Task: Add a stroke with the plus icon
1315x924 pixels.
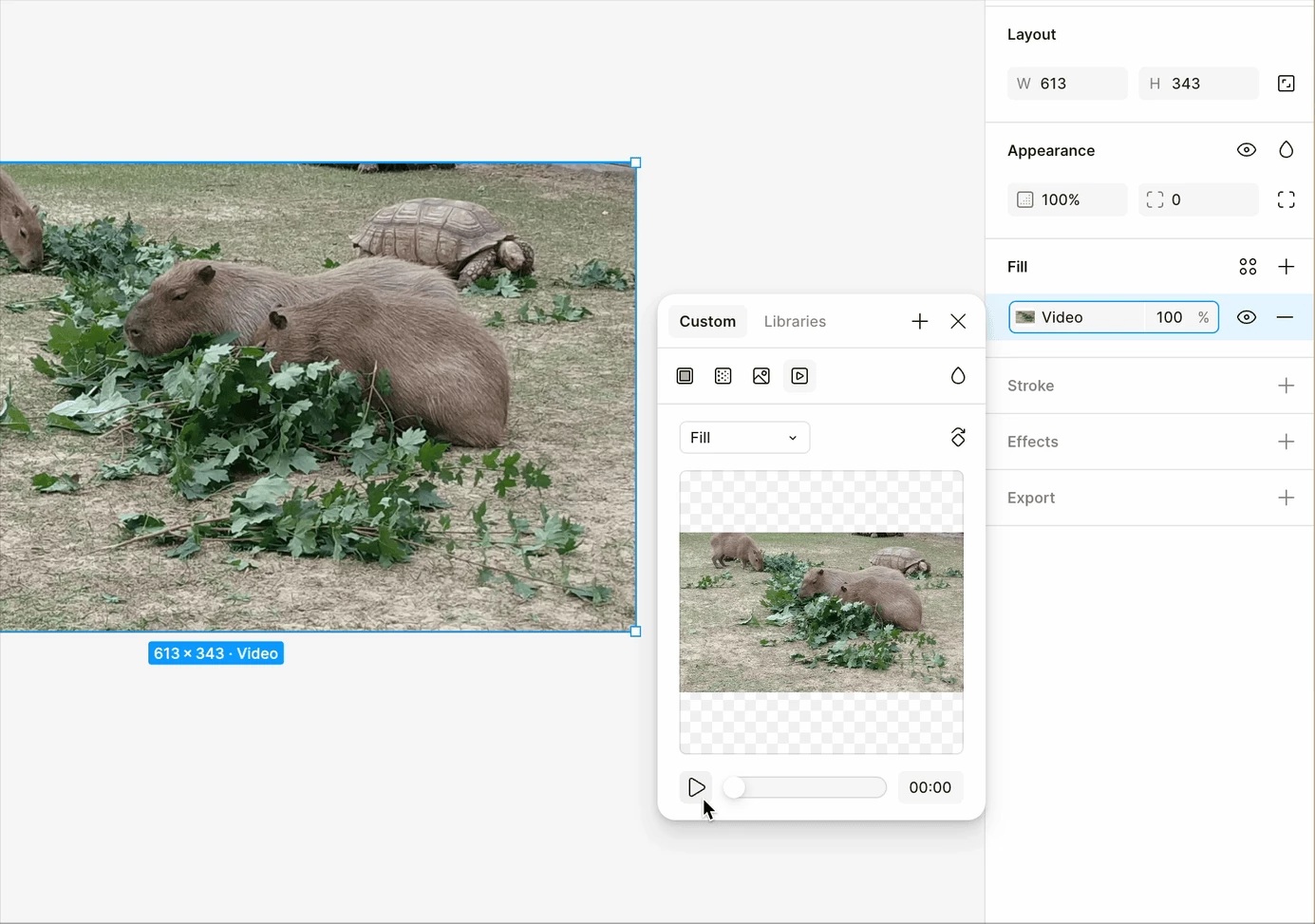Action: tap(1286, 386)
